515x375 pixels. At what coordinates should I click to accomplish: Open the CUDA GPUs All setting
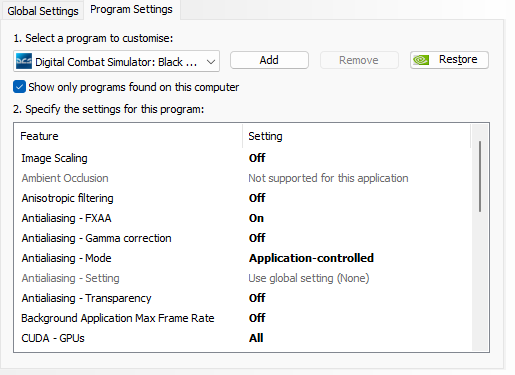coord(256,338)
